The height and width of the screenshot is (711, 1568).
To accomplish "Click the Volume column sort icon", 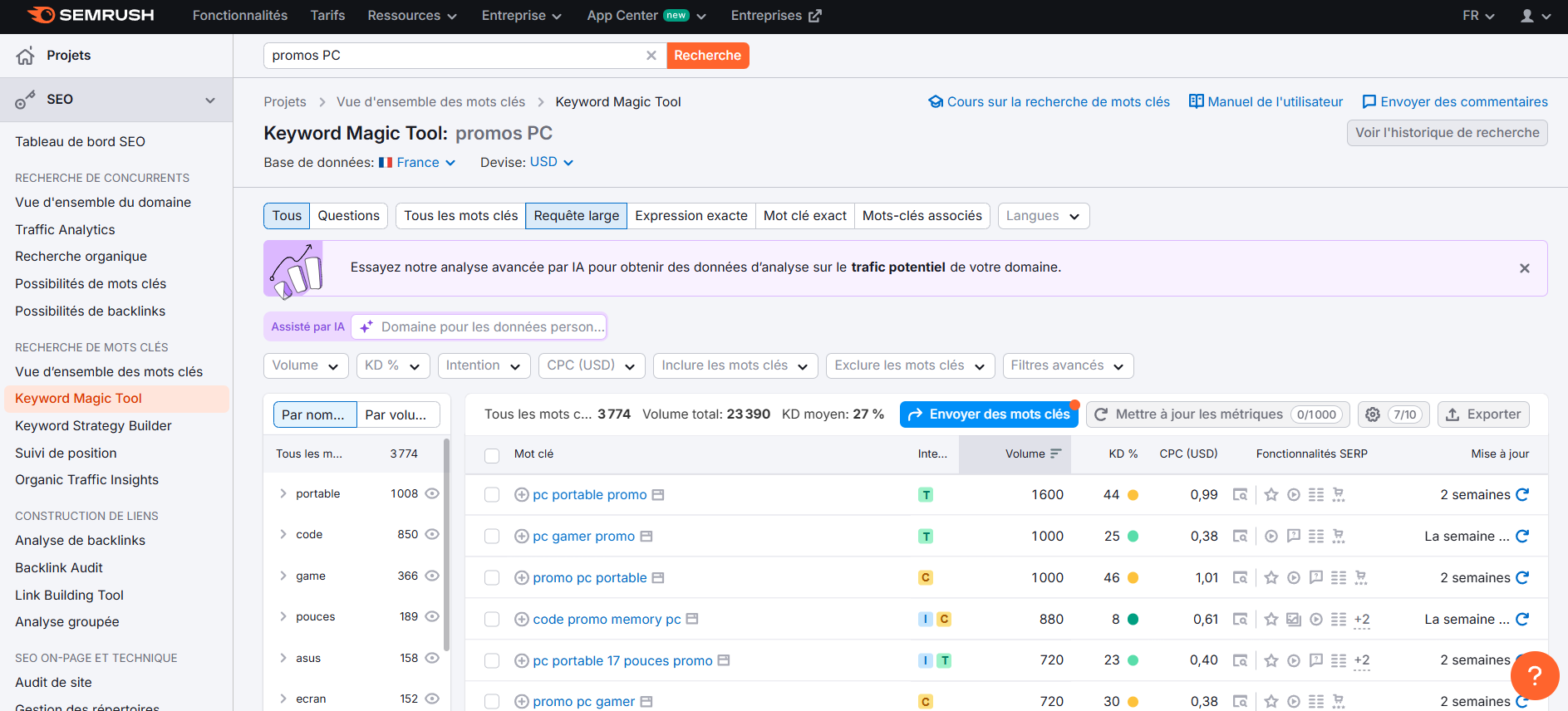I will [x=1056, y=454].
